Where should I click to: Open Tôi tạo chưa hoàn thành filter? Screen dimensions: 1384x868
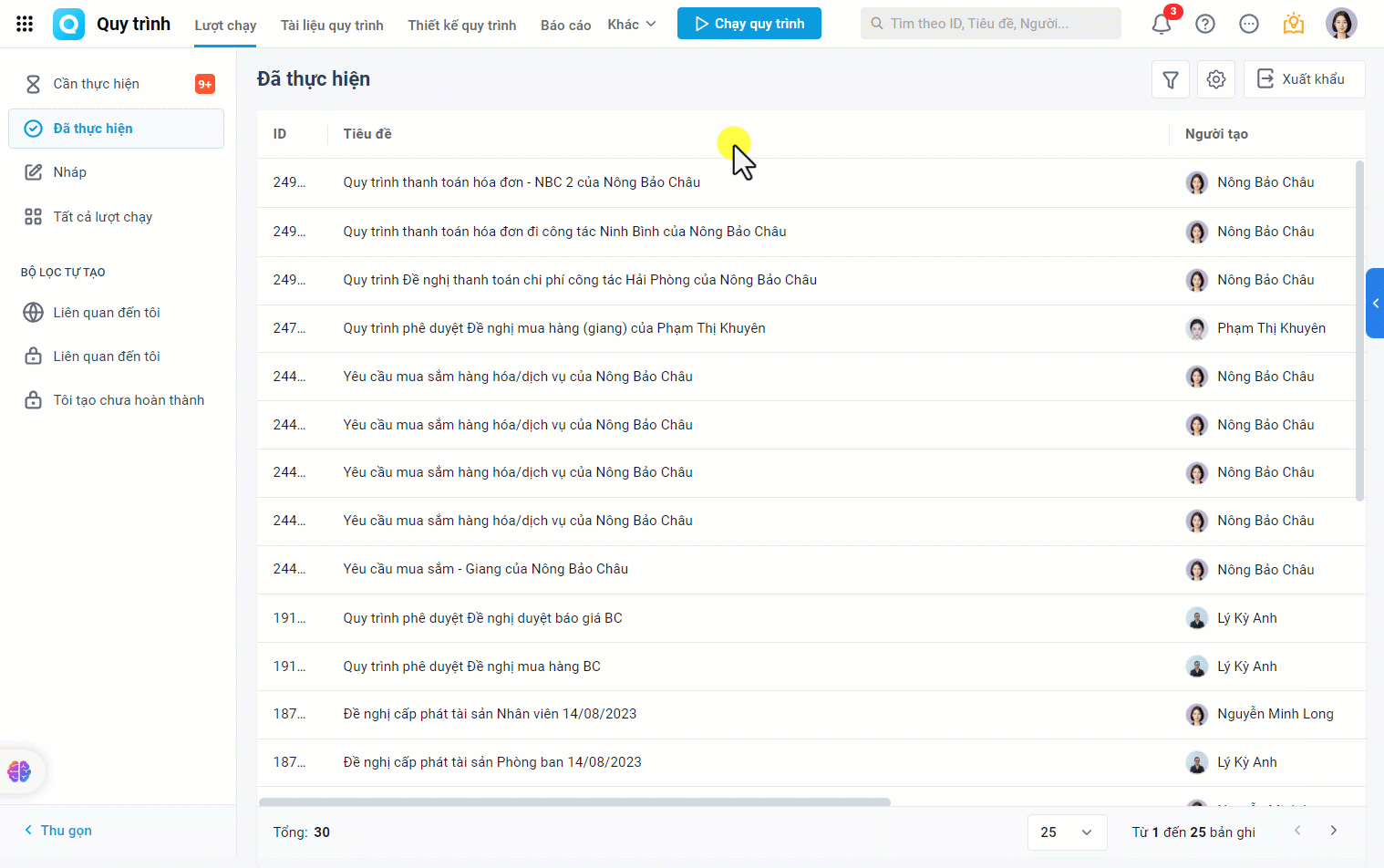[116, 400]
